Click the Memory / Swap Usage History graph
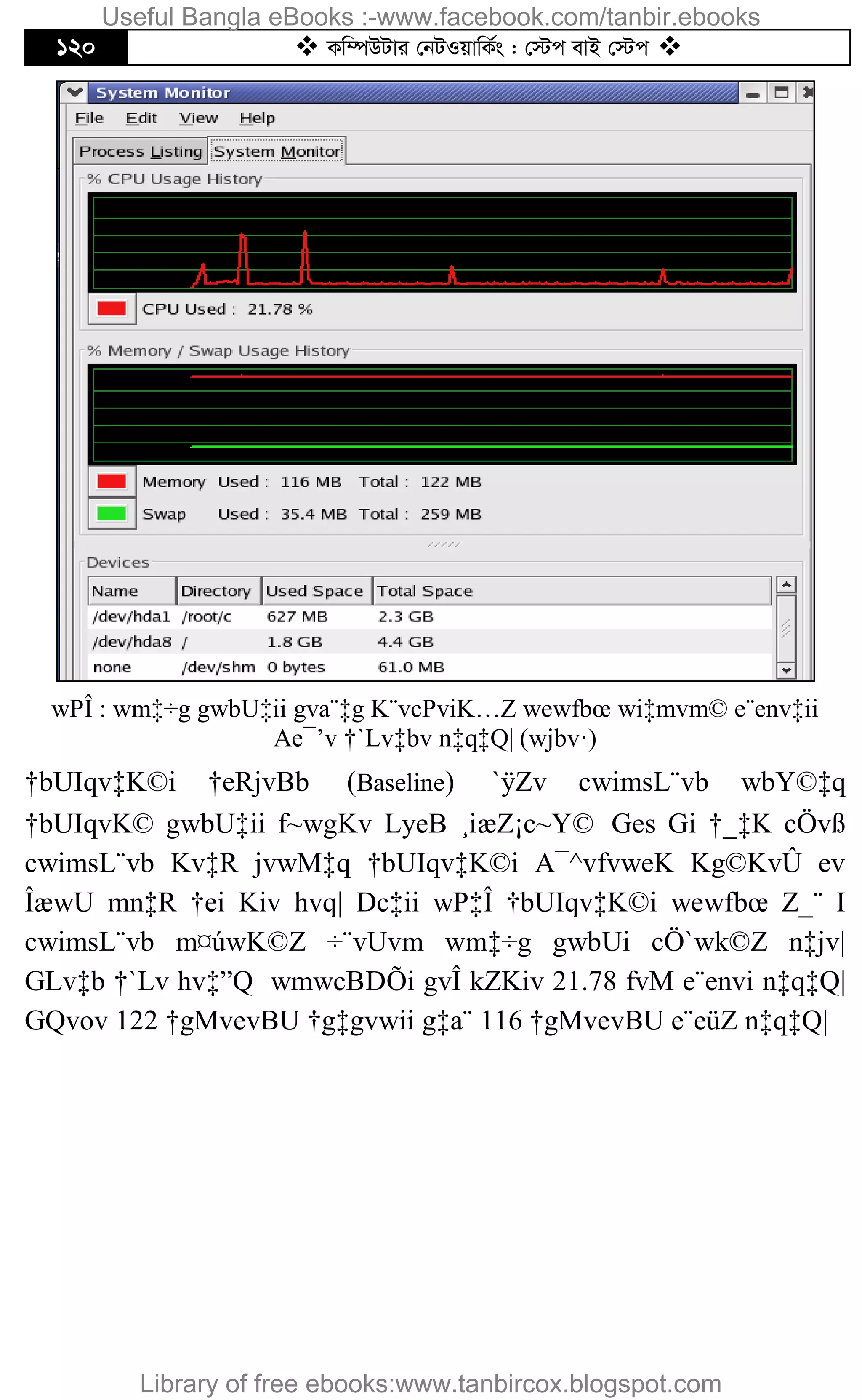The image size is (862, 1400). tap(442, 415)
